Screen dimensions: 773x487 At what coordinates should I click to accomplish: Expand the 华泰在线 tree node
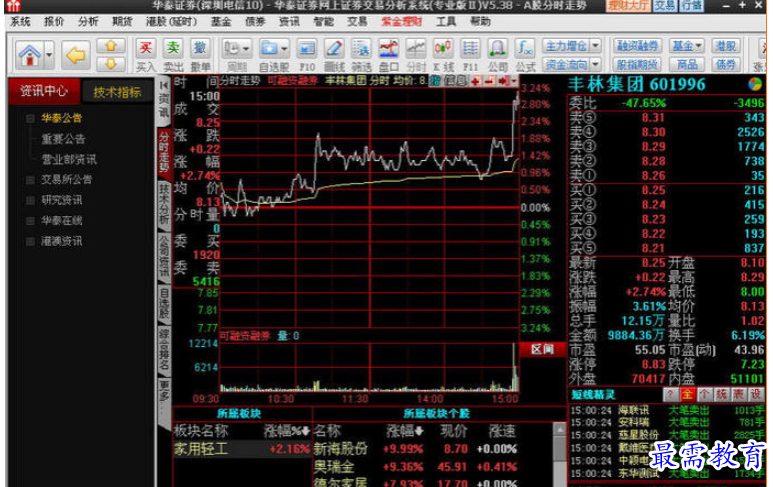click(30, 221)
